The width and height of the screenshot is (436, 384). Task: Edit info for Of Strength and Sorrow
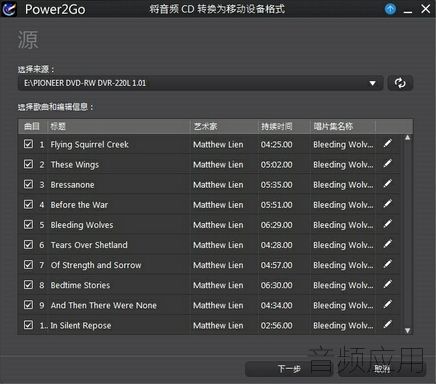click(x=387, y=264)
